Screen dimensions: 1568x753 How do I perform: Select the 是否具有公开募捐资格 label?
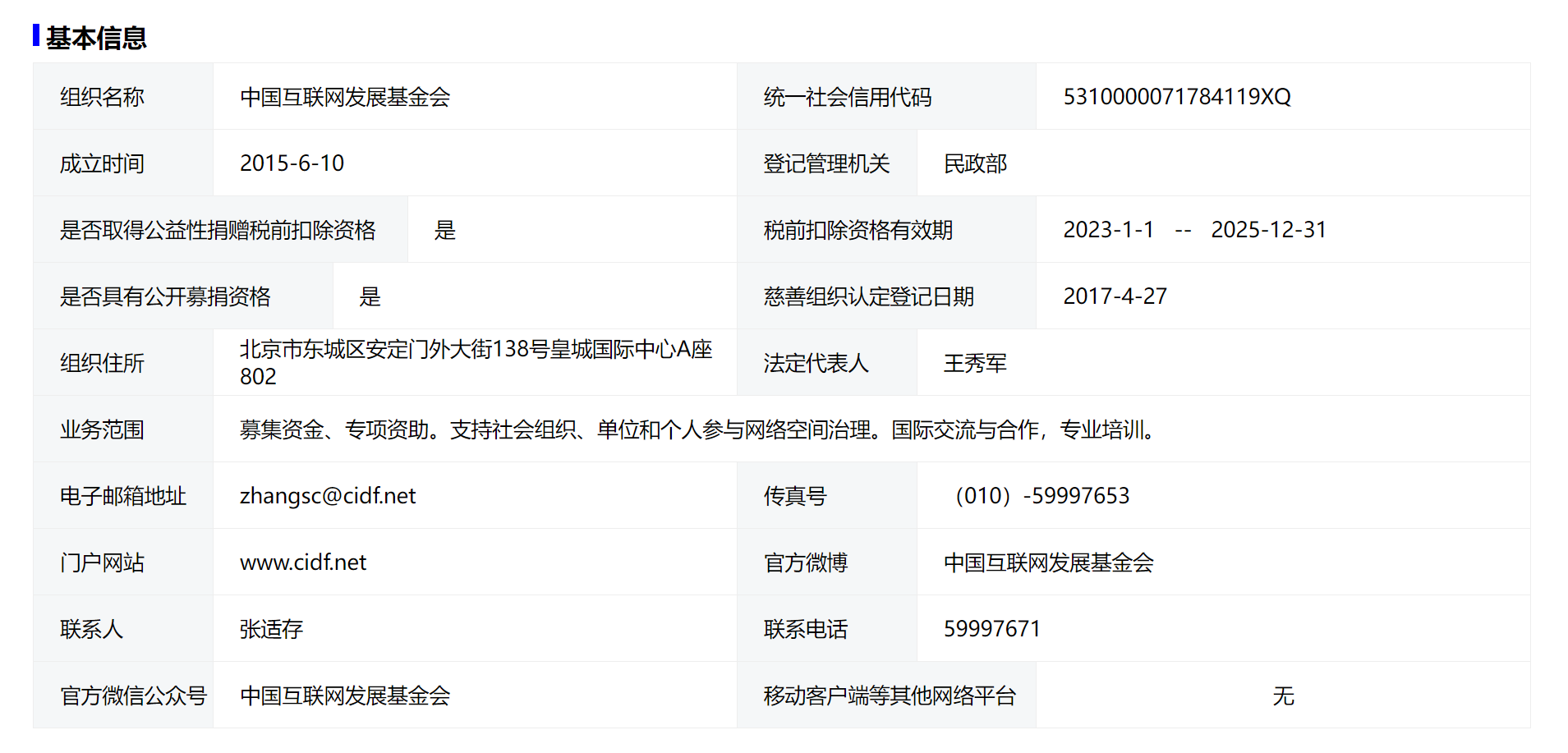[165, 296]
